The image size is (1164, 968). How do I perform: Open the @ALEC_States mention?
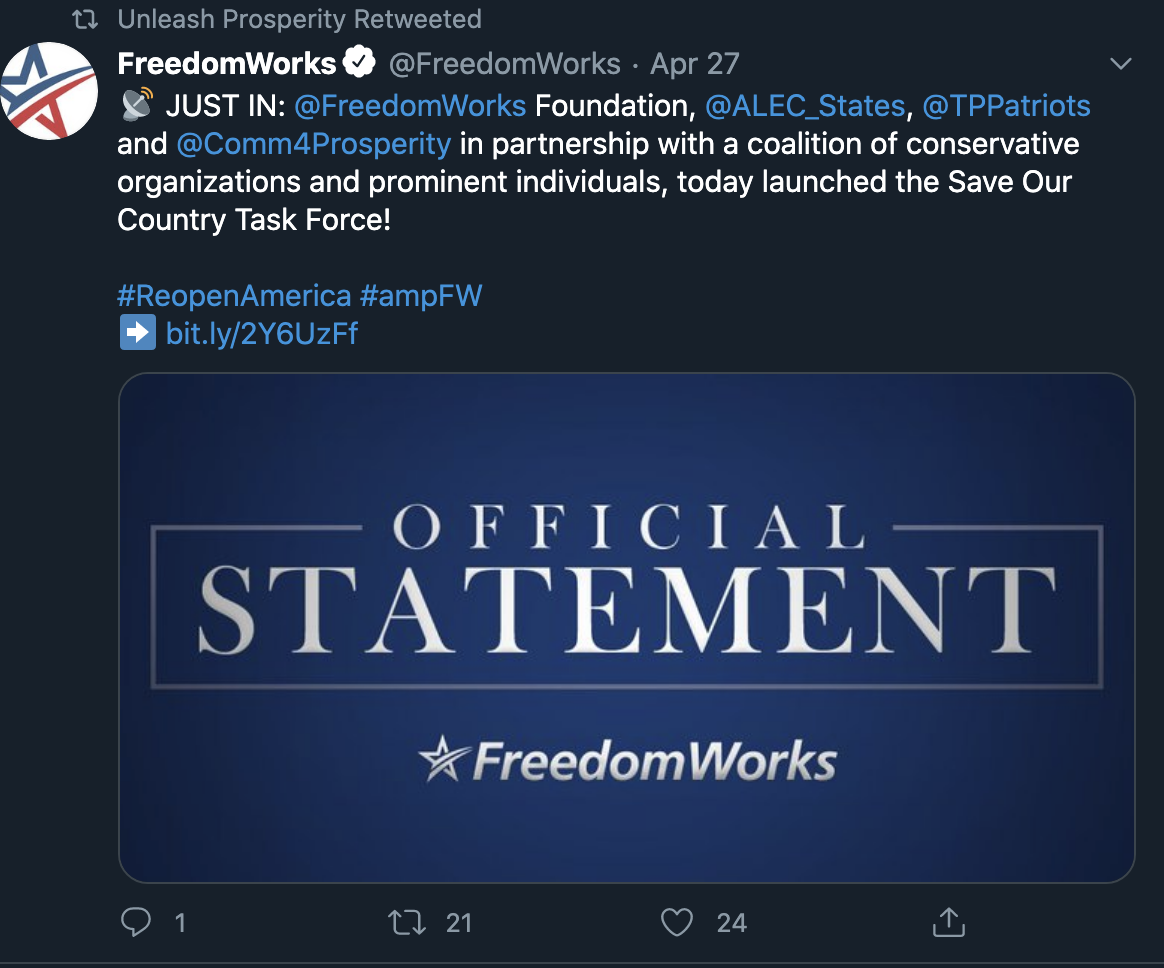pos(805,105)
